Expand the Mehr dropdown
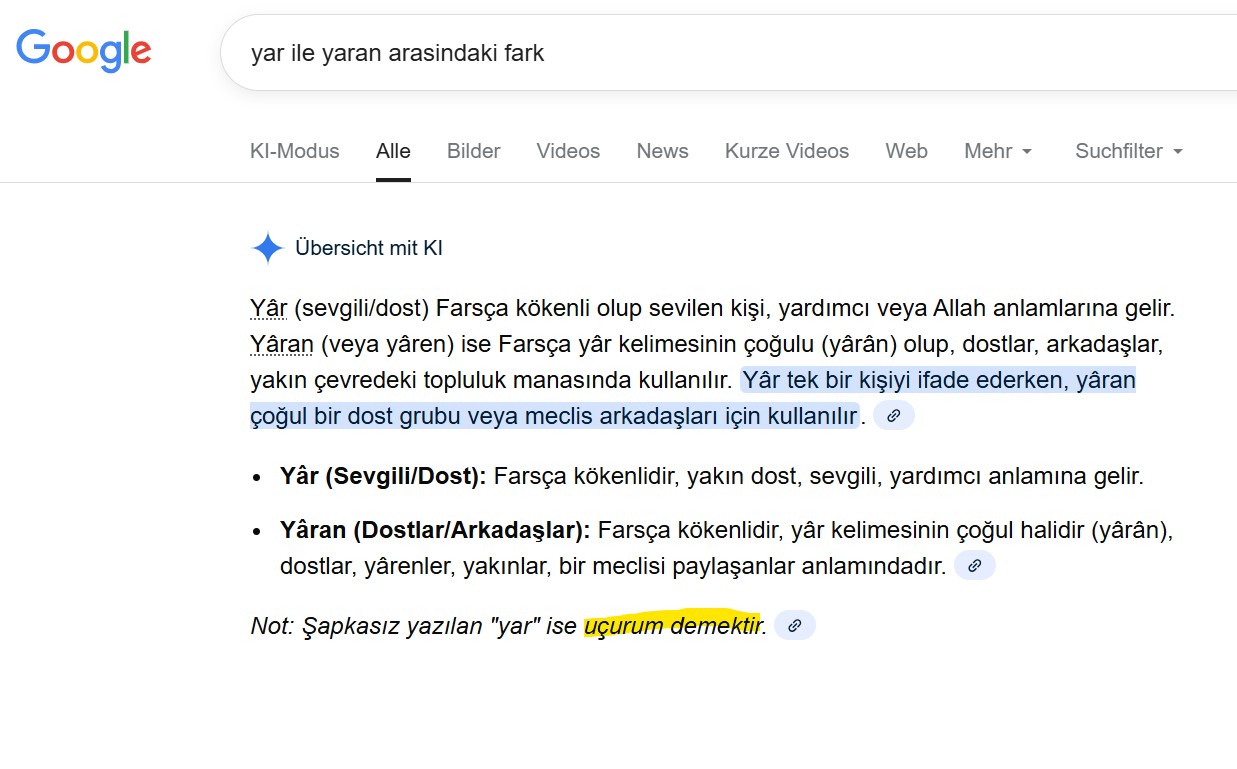The image size is (1237, 769). click(x=997, y=151)
